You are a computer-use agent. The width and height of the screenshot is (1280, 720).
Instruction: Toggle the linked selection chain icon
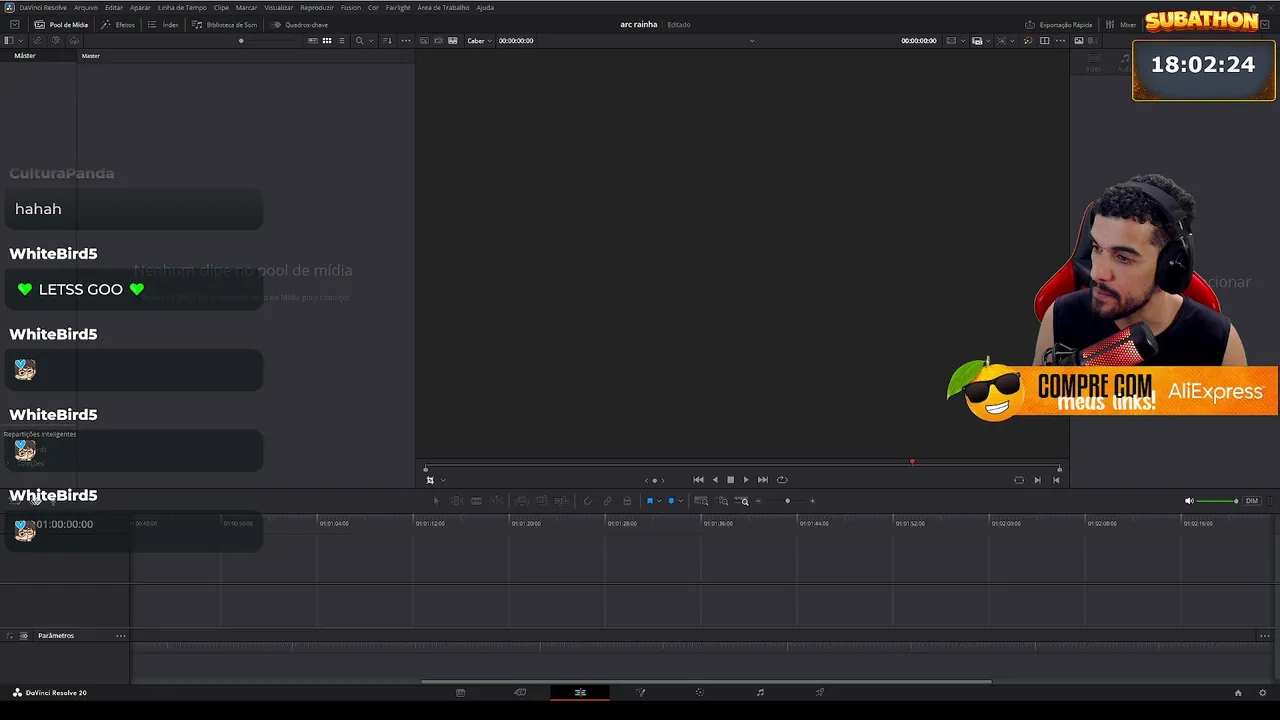[607, 501]
